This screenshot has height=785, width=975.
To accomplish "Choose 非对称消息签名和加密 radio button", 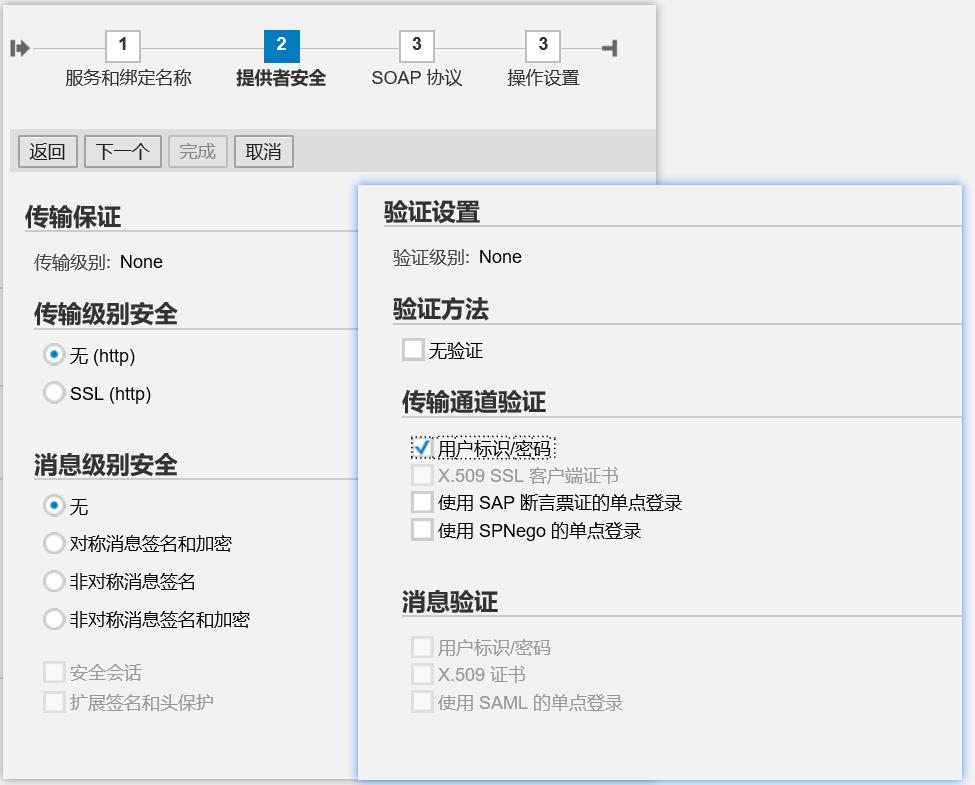I will click(x=54, y=620).
